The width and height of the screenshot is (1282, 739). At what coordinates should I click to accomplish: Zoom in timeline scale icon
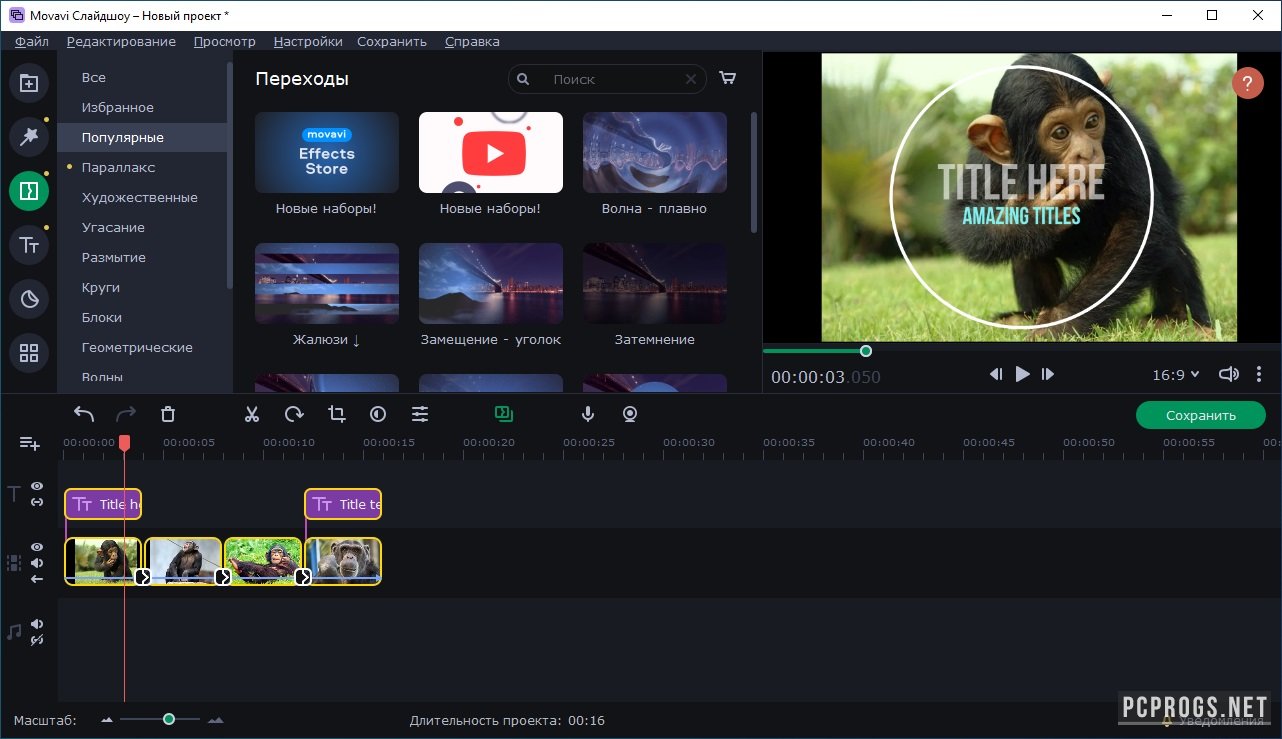pos(215,720)
